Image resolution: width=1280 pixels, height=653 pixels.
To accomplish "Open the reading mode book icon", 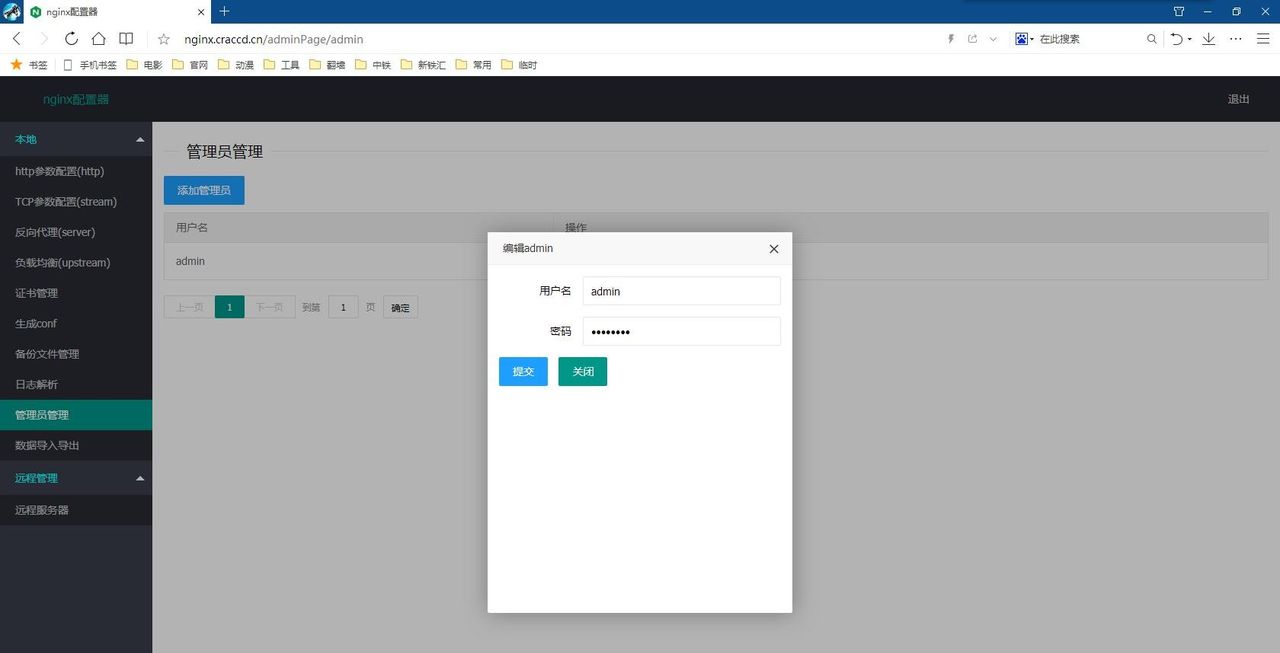I will tap(126, 39).
